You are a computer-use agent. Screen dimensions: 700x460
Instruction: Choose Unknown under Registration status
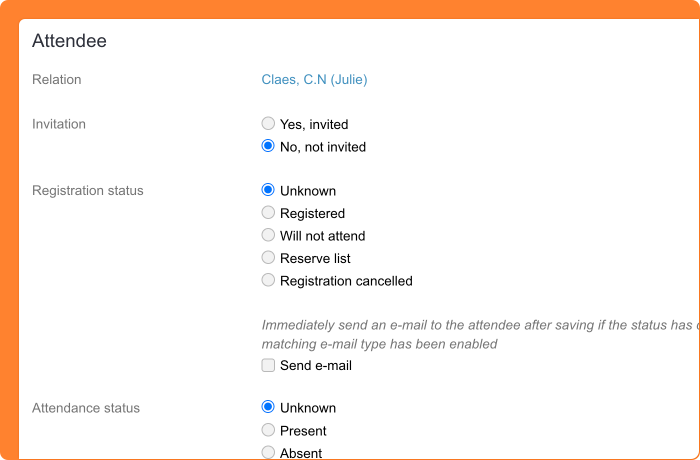point(268,190)
